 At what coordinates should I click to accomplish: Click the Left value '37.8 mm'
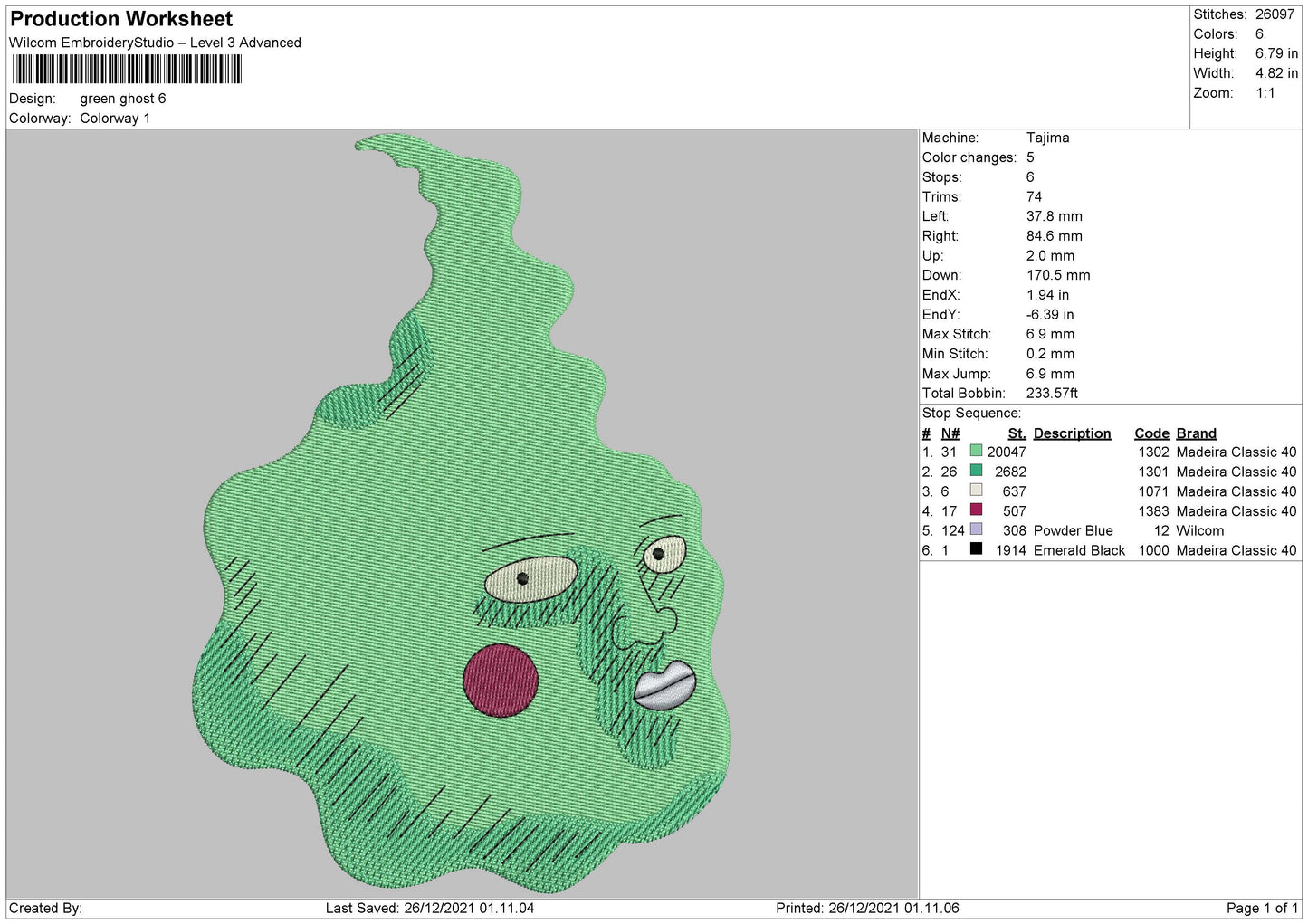click(x=1054, y=216)
